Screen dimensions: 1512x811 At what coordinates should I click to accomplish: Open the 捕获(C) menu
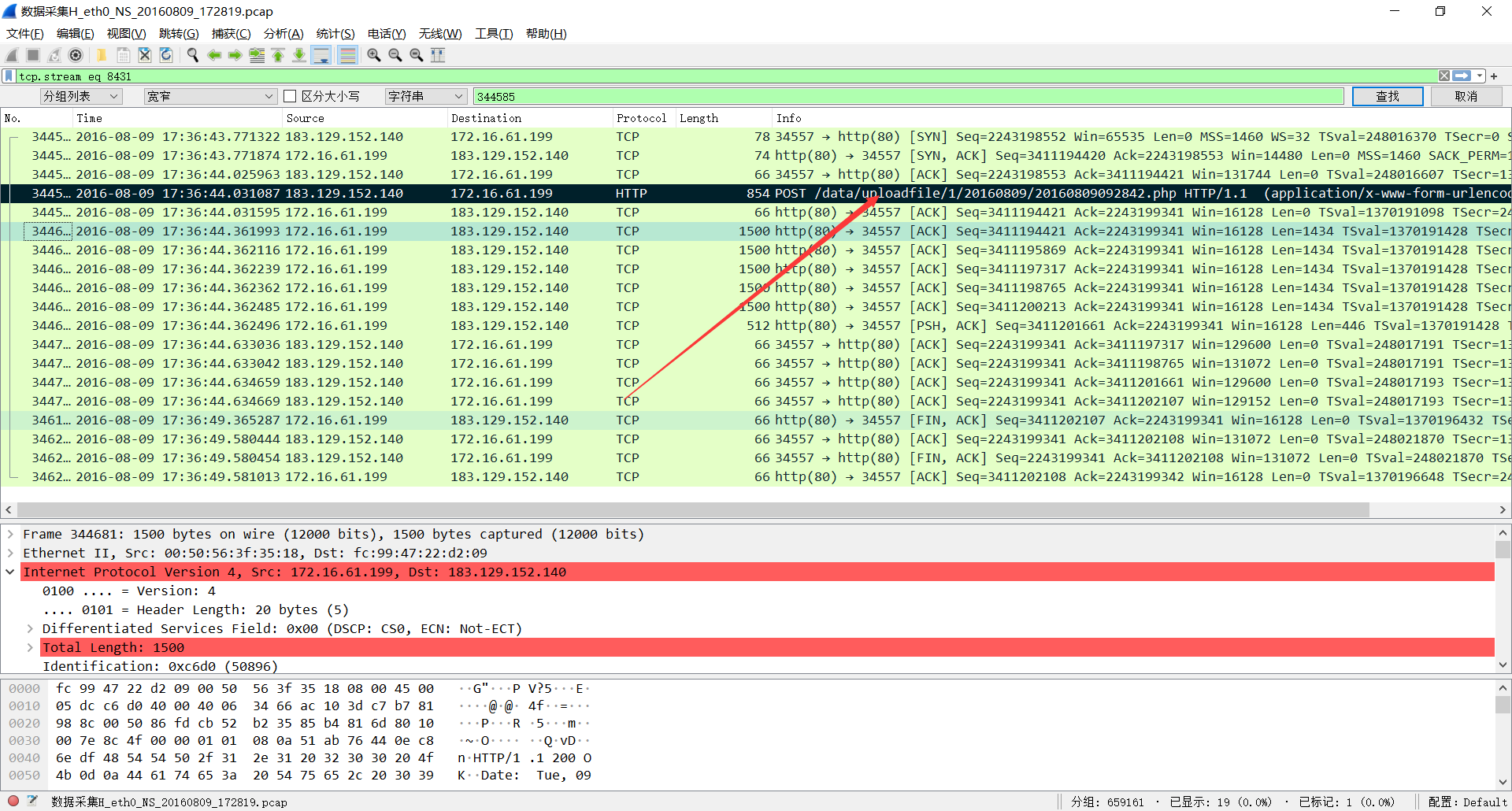231,34
